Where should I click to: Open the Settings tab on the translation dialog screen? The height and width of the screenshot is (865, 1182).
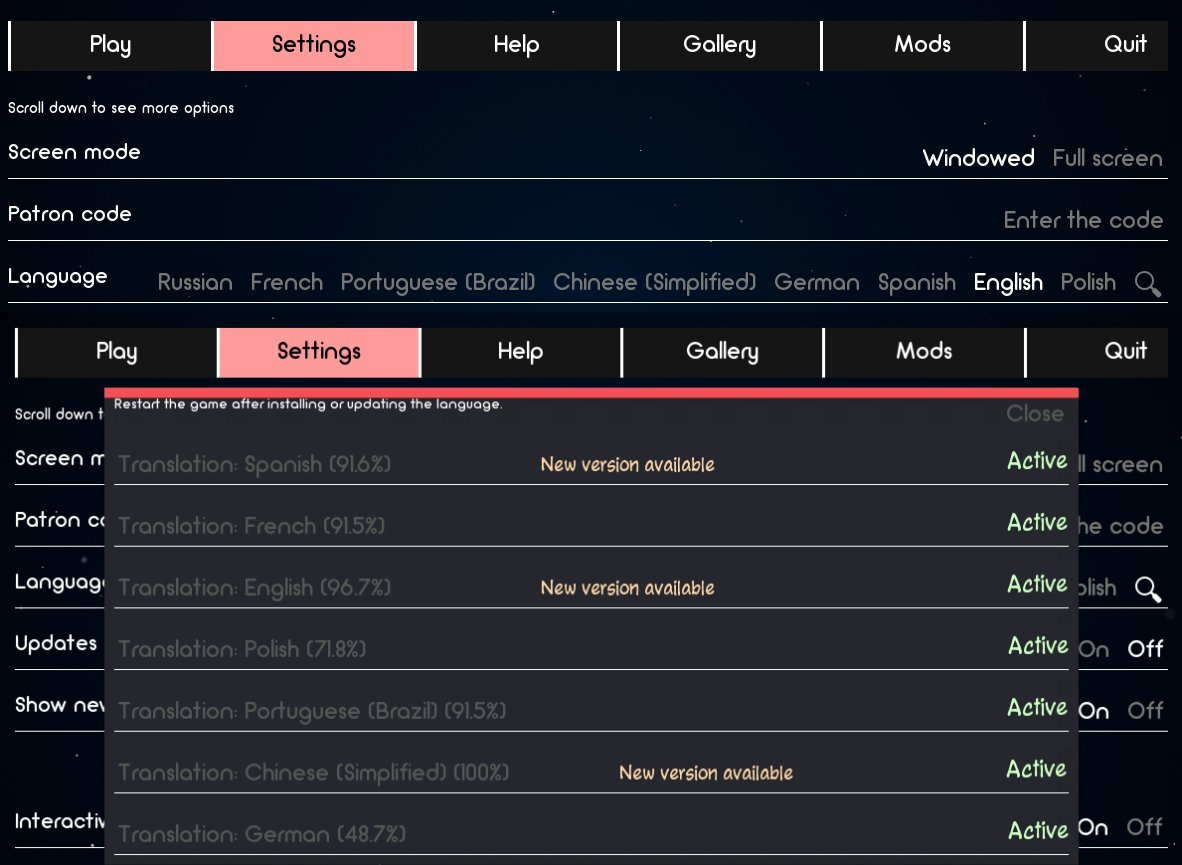pyautogui.click(x=319, y=352)
